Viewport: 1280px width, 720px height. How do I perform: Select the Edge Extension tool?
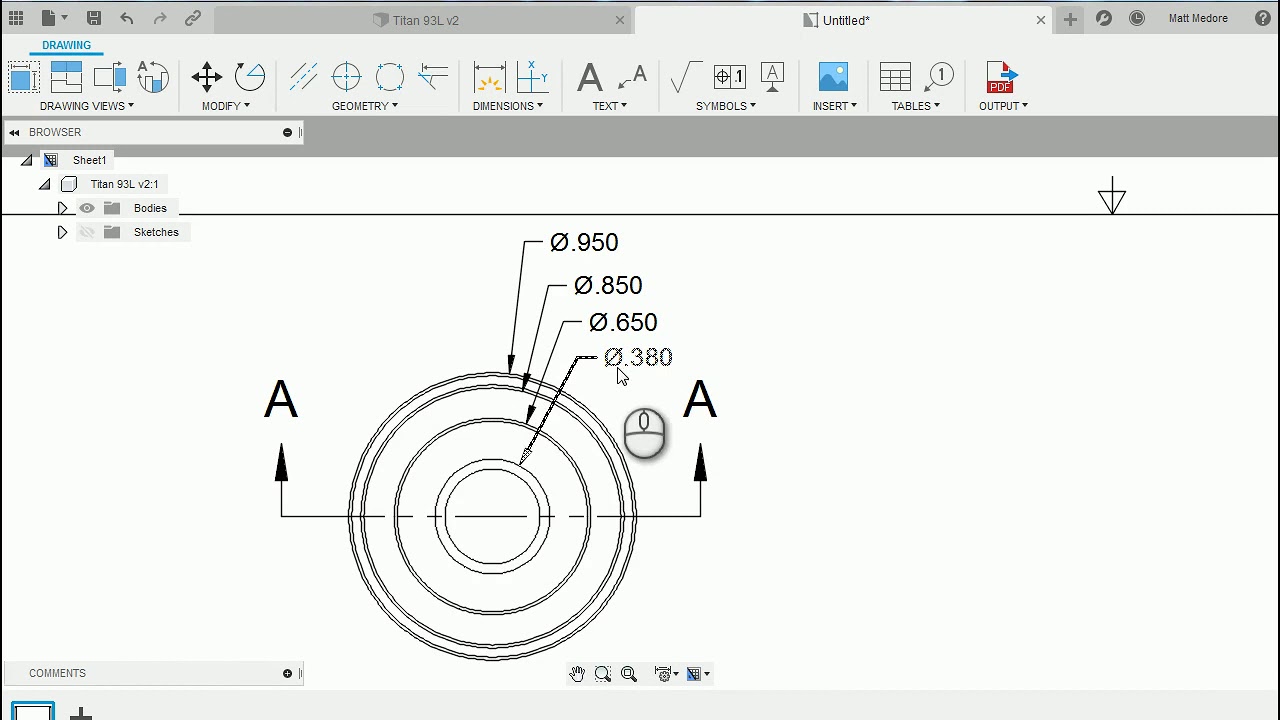point(432,77)
